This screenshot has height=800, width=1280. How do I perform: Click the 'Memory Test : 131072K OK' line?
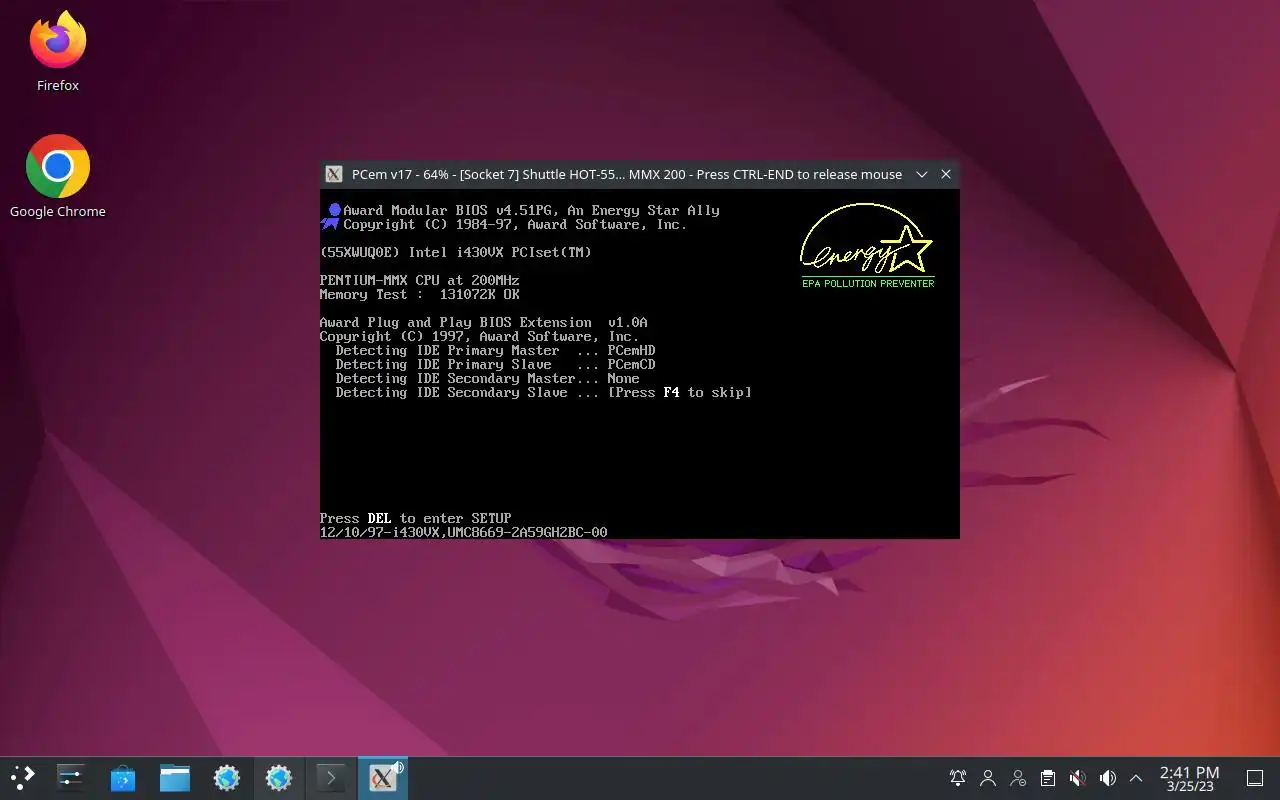tap(419, 294)
